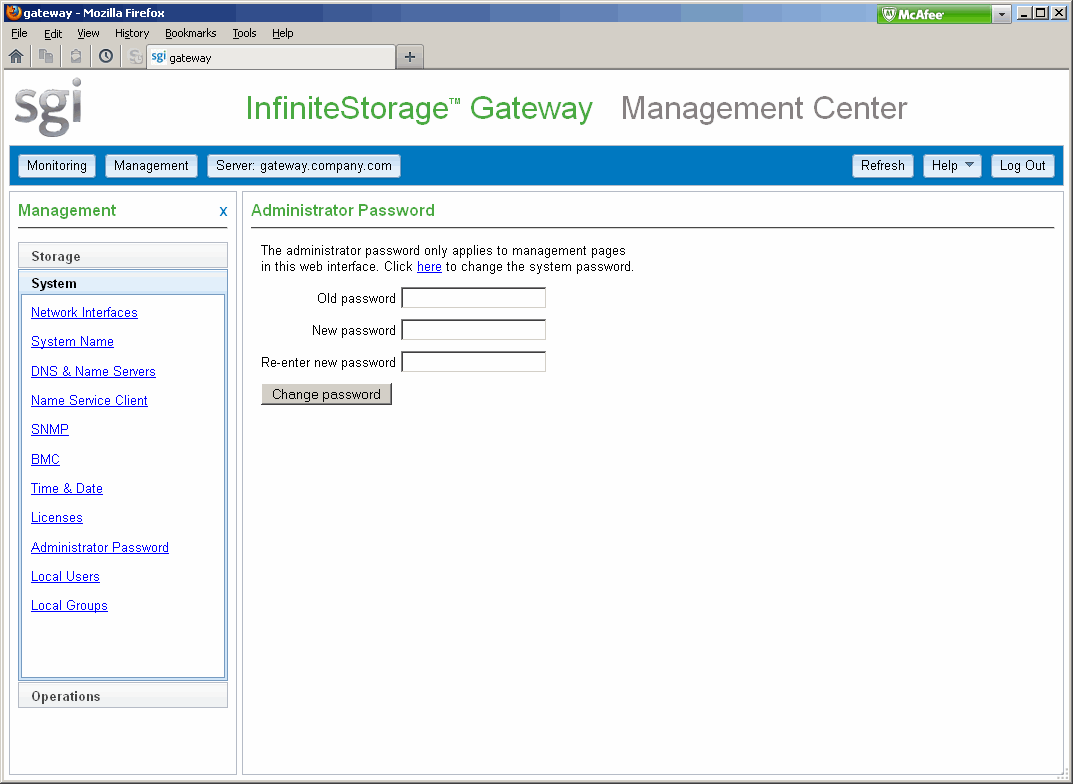Click the copy pages toolbar icon
Image resolution: width=1073 pixels, height=784 pixels.
click(x=46, y=57)
